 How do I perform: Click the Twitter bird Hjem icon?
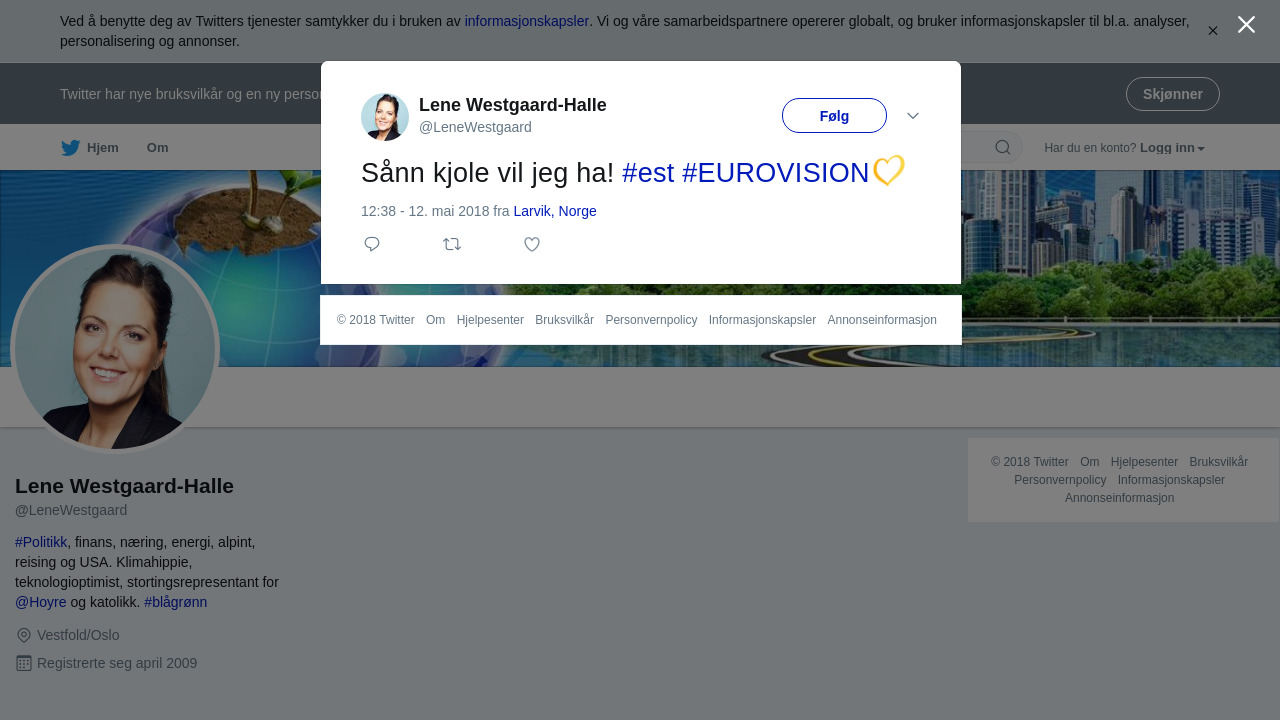click(x=71, y=148)
